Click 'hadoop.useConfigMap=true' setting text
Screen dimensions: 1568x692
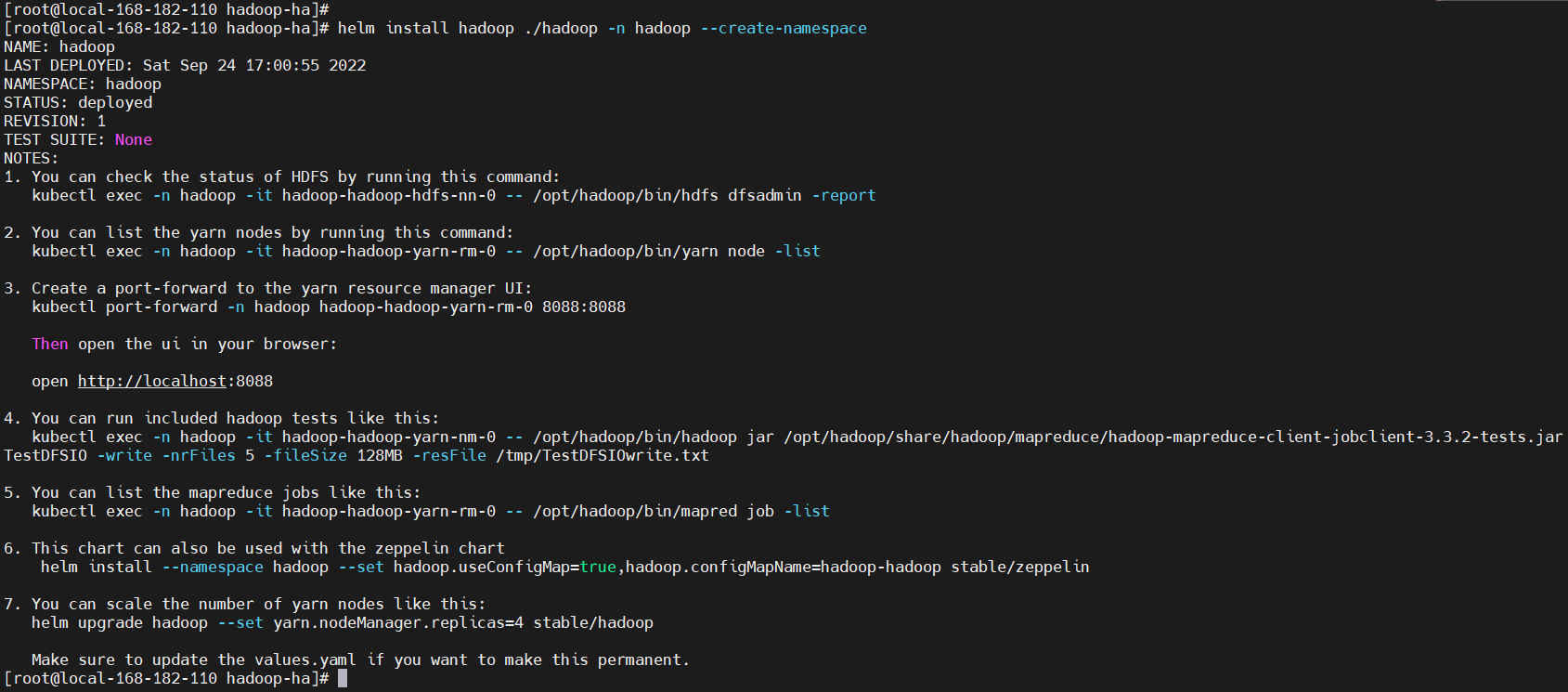click(x=505, y=567)
